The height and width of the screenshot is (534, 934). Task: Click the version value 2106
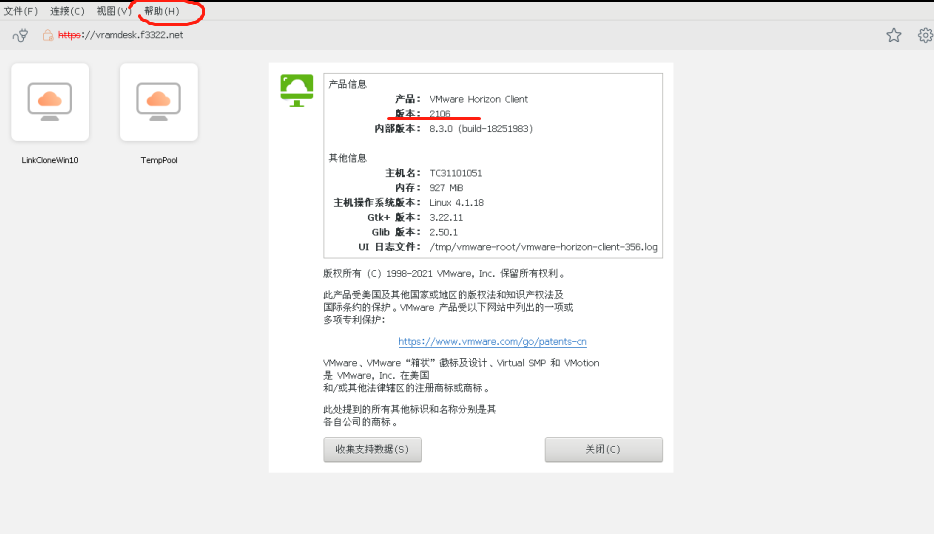pos(440,114)
